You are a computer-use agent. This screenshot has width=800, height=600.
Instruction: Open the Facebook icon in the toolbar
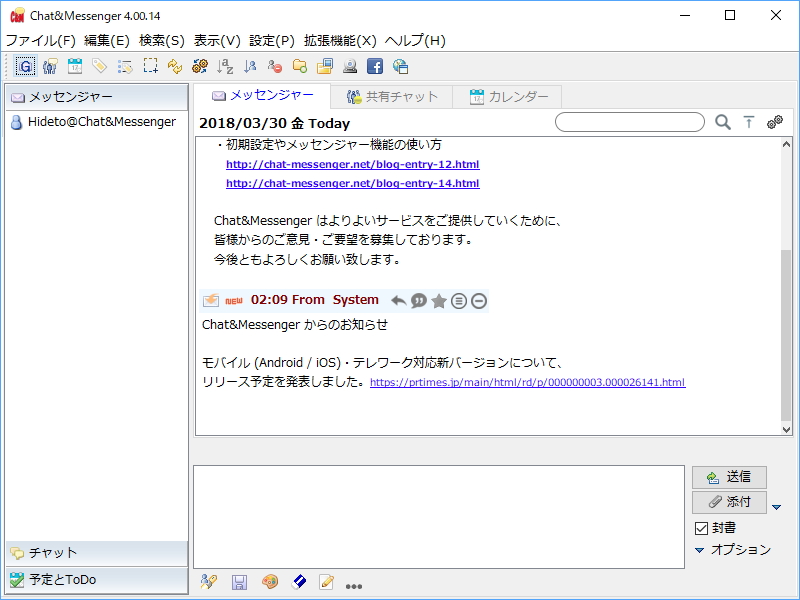coord(375,66)
